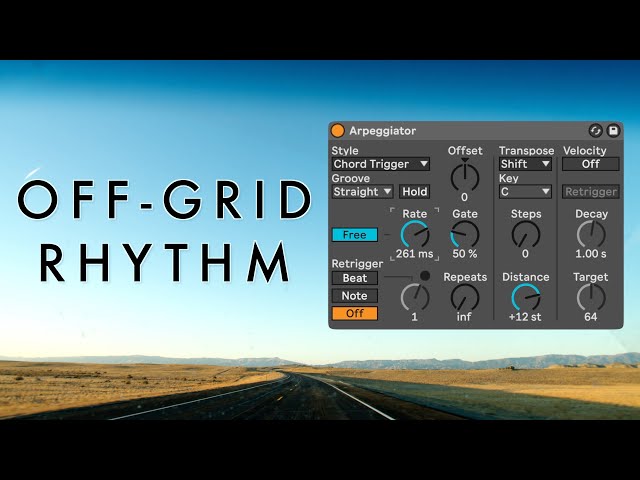Viewport: 640px width, 480px height.
Task: Click the Decay knob
Action: pyautogui.click(x=591, y=235)
